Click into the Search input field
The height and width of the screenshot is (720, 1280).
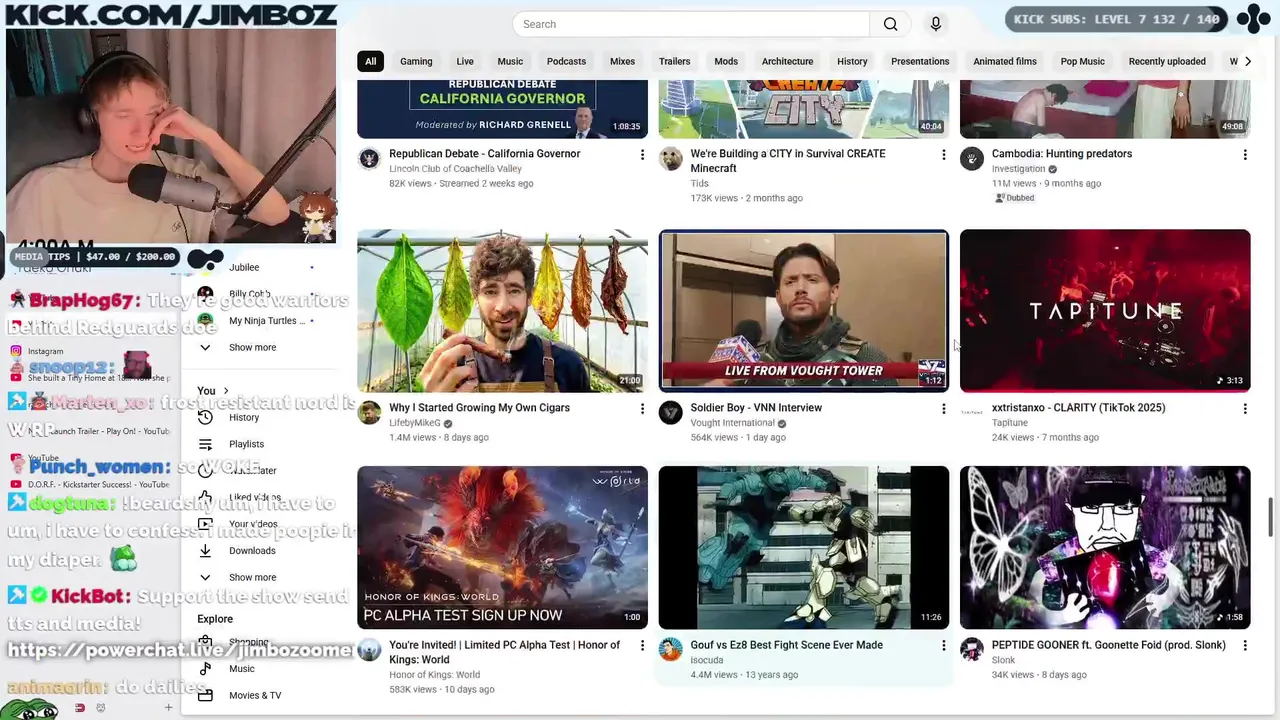point(691,24)
